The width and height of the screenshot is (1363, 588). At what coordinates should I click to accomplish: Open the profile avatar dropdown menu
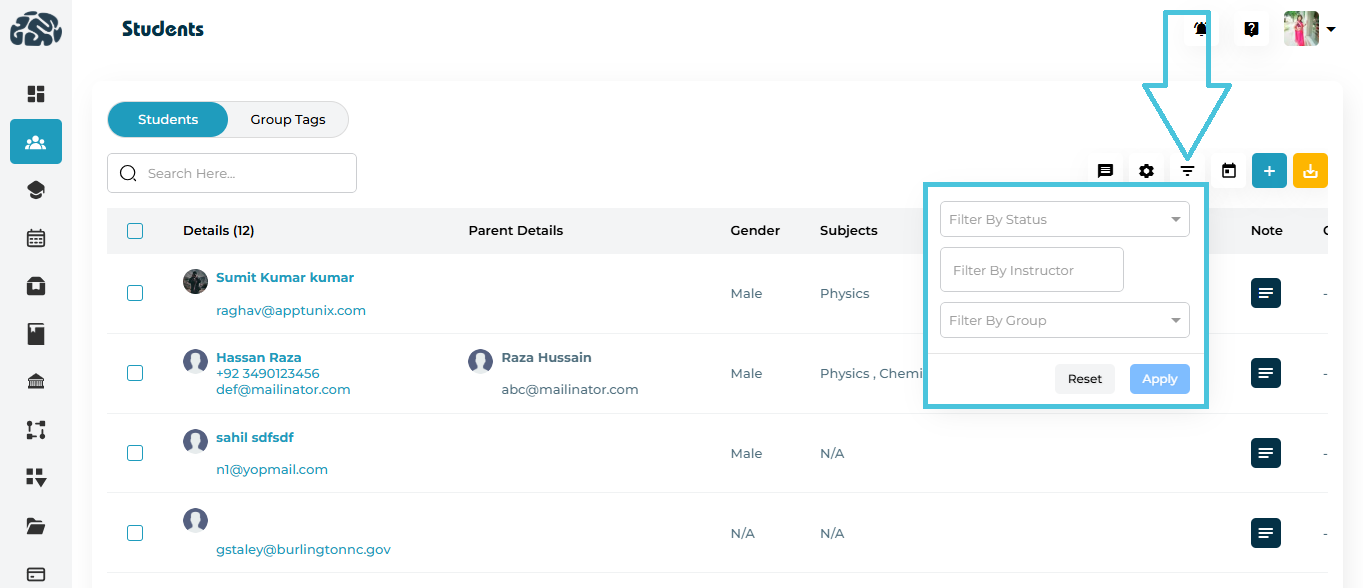(1310, 29)
